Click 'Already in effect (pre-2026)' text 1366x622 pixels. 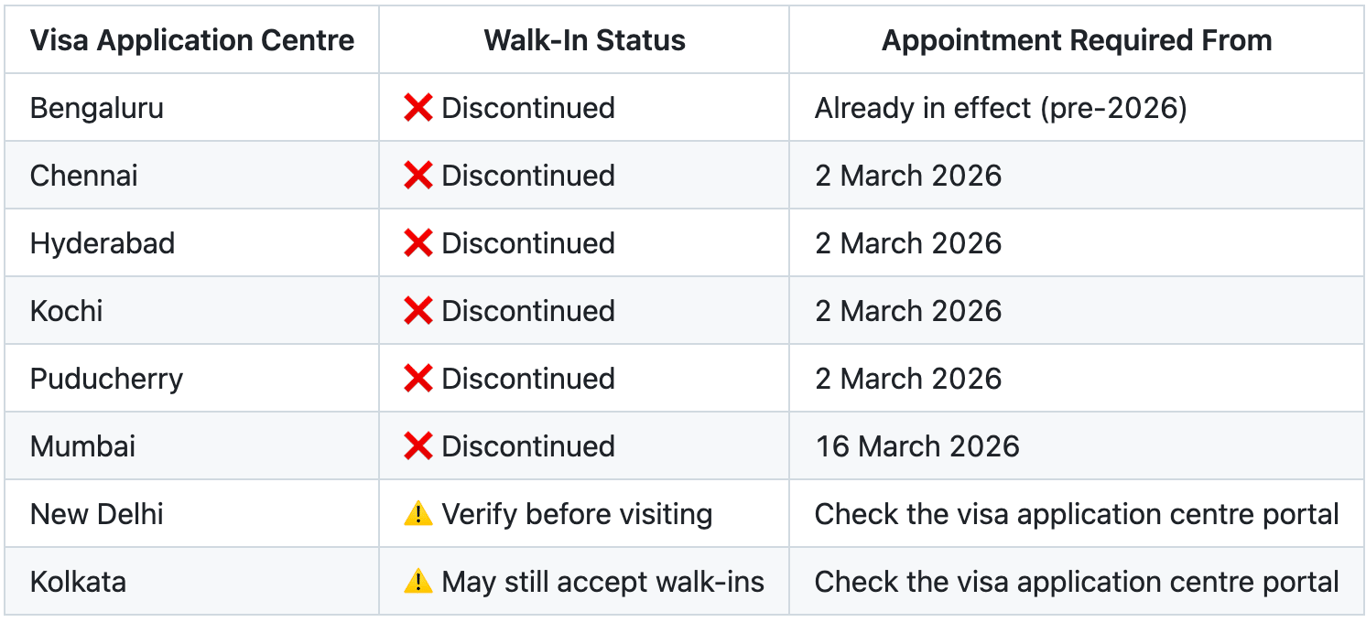click(x=1000, y=108)
